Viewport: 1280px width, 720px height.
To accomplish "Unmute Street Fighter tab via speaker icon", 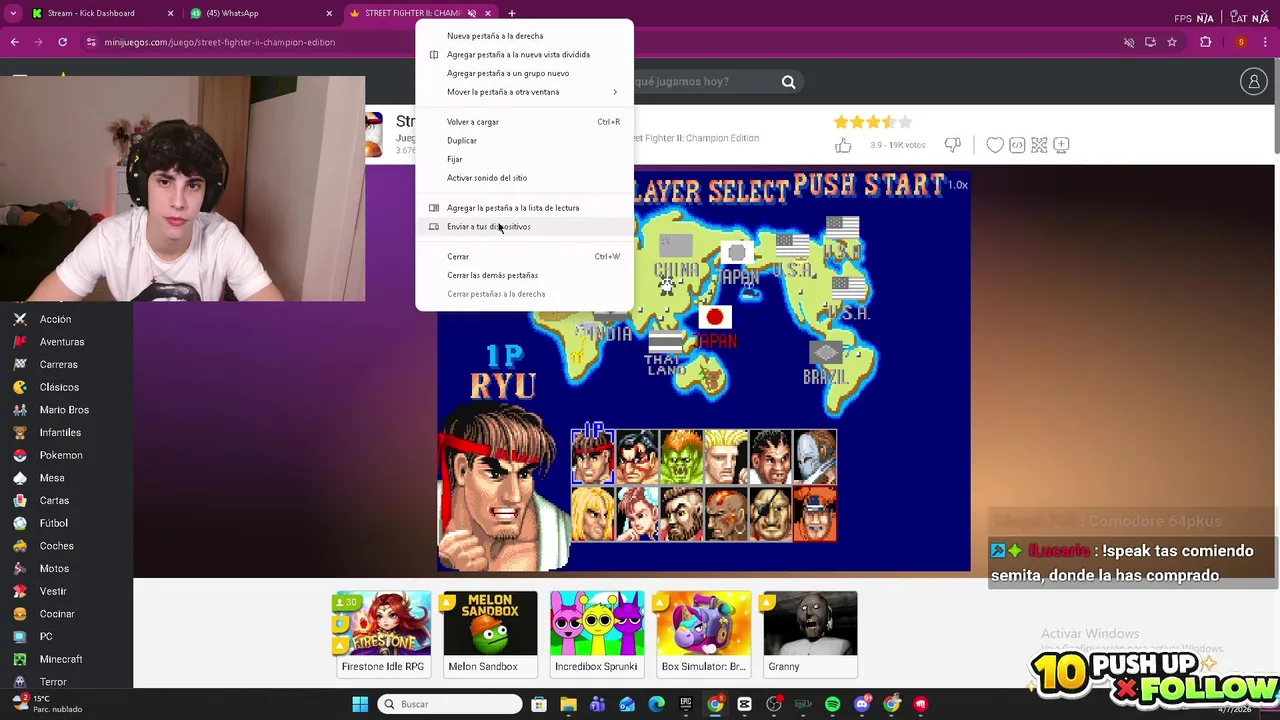I will coord(472,13).
